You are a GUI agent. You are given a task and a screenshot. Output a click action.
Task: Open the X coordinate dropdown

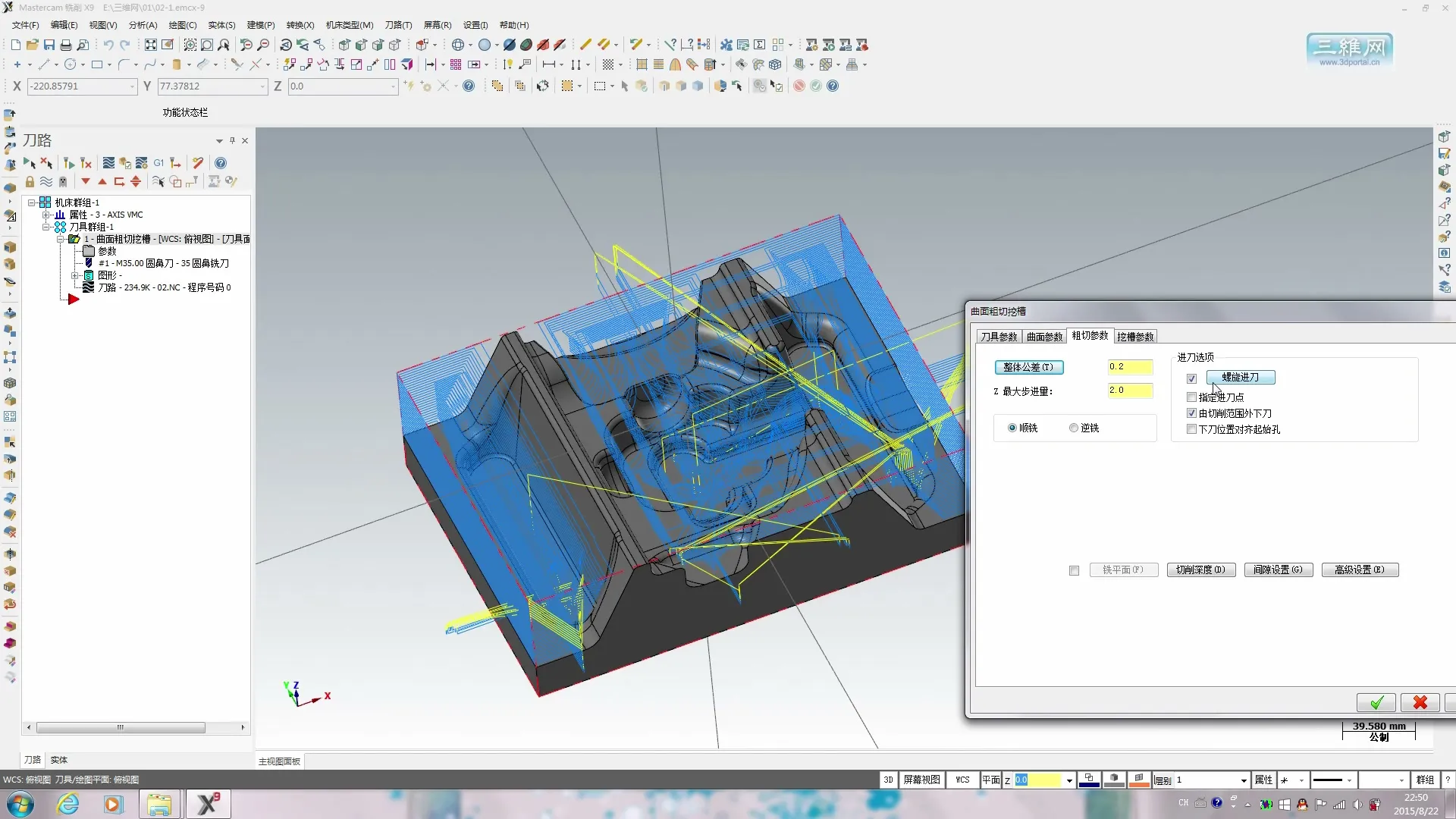tap(132, 86)
